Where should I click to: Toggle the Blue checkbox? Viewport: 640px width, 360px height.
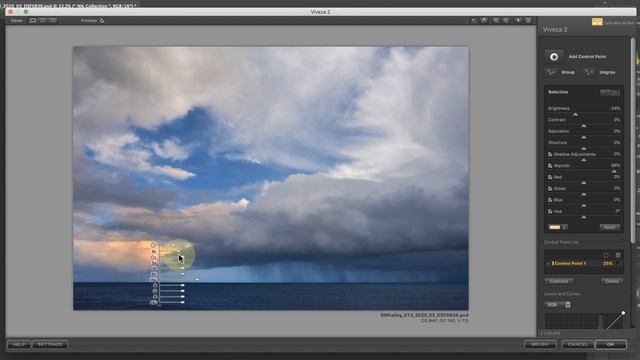coord(550,200)
